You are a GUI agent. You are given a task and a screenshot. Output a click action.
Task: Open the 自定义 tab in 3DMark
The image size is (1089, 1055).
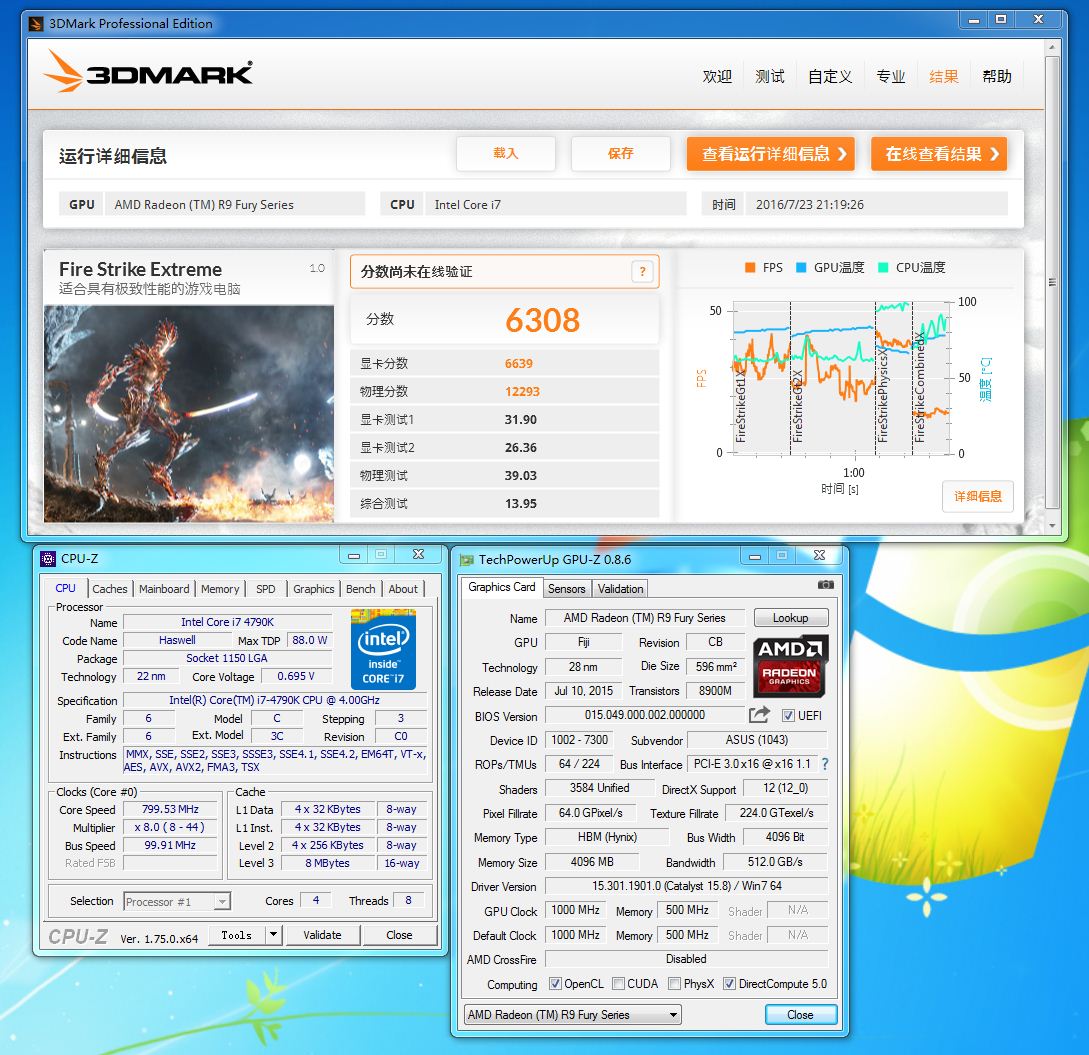(830, 76)
